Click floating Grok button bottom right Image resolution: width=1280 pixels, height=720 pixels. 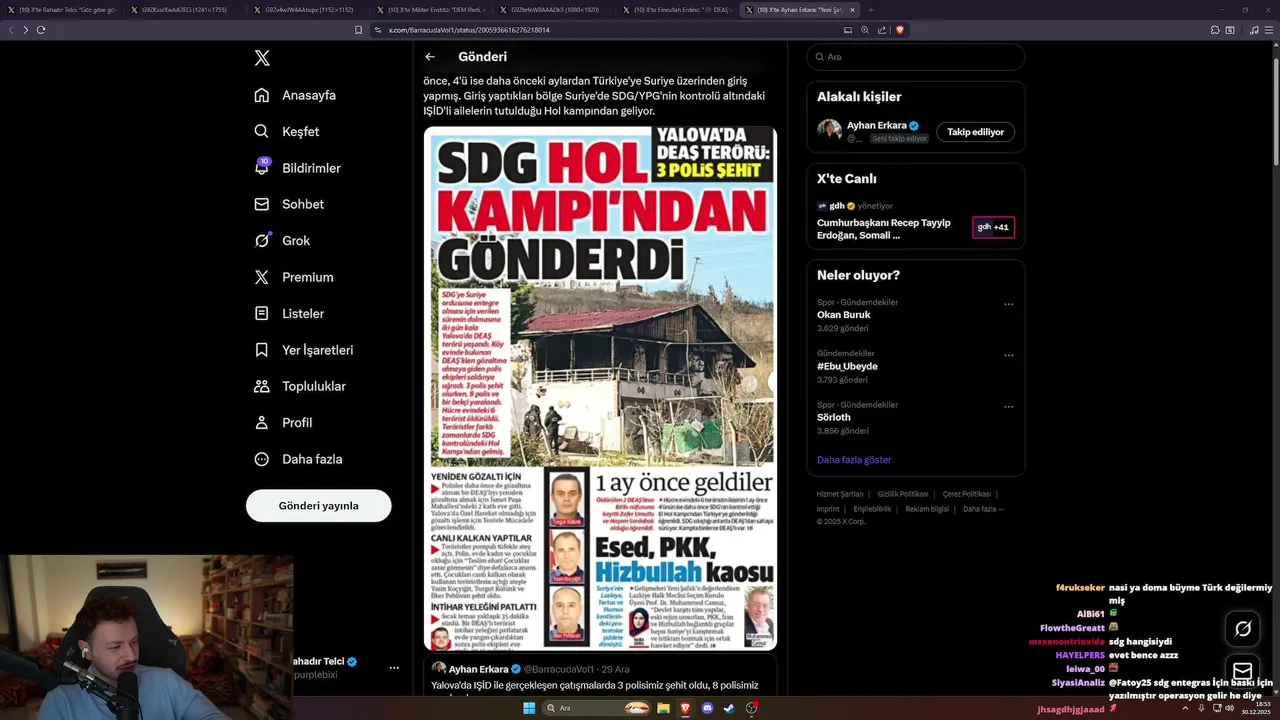[1243, 629]
